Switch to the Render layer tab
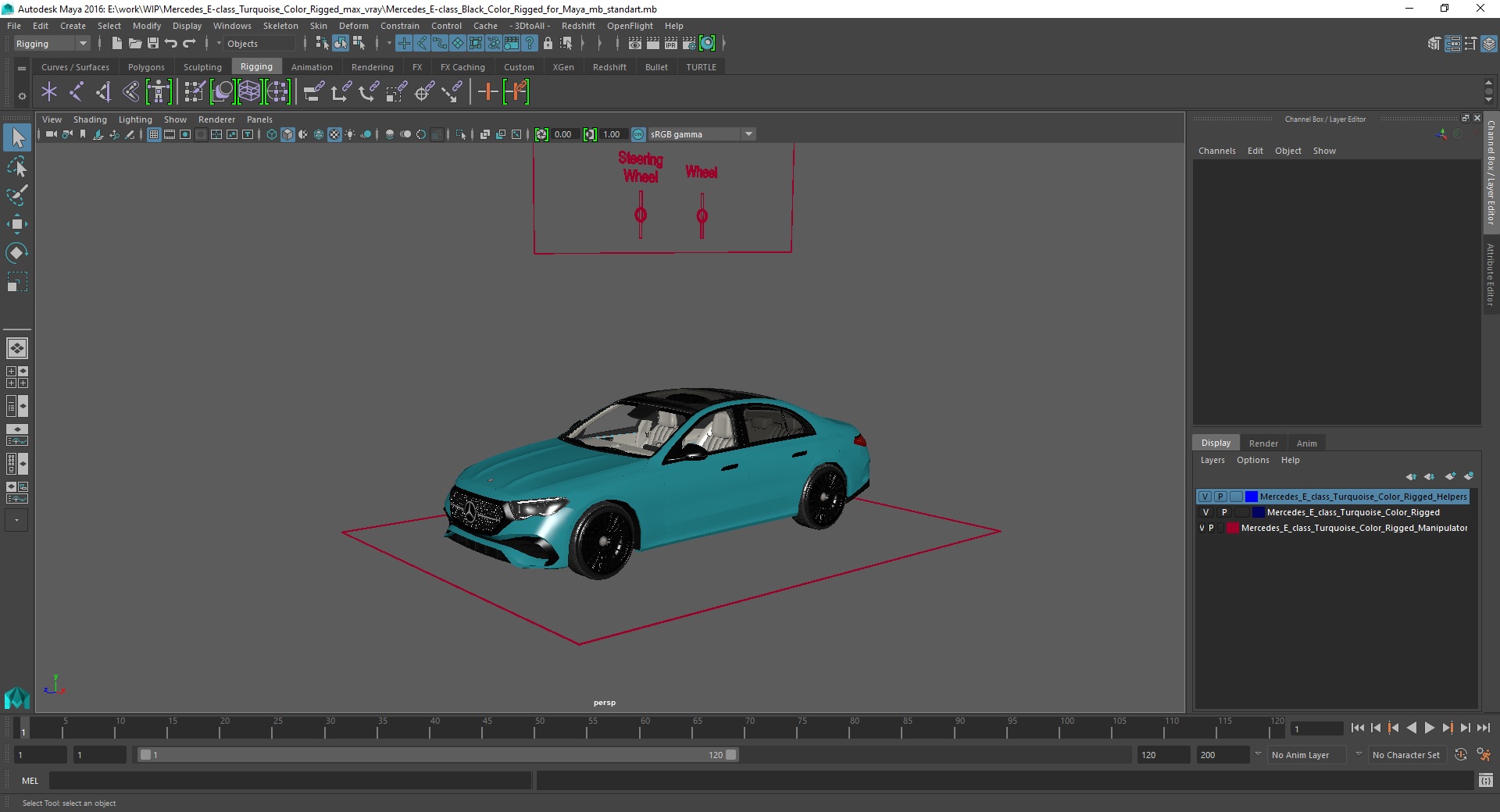 (x=1263, y=443)
